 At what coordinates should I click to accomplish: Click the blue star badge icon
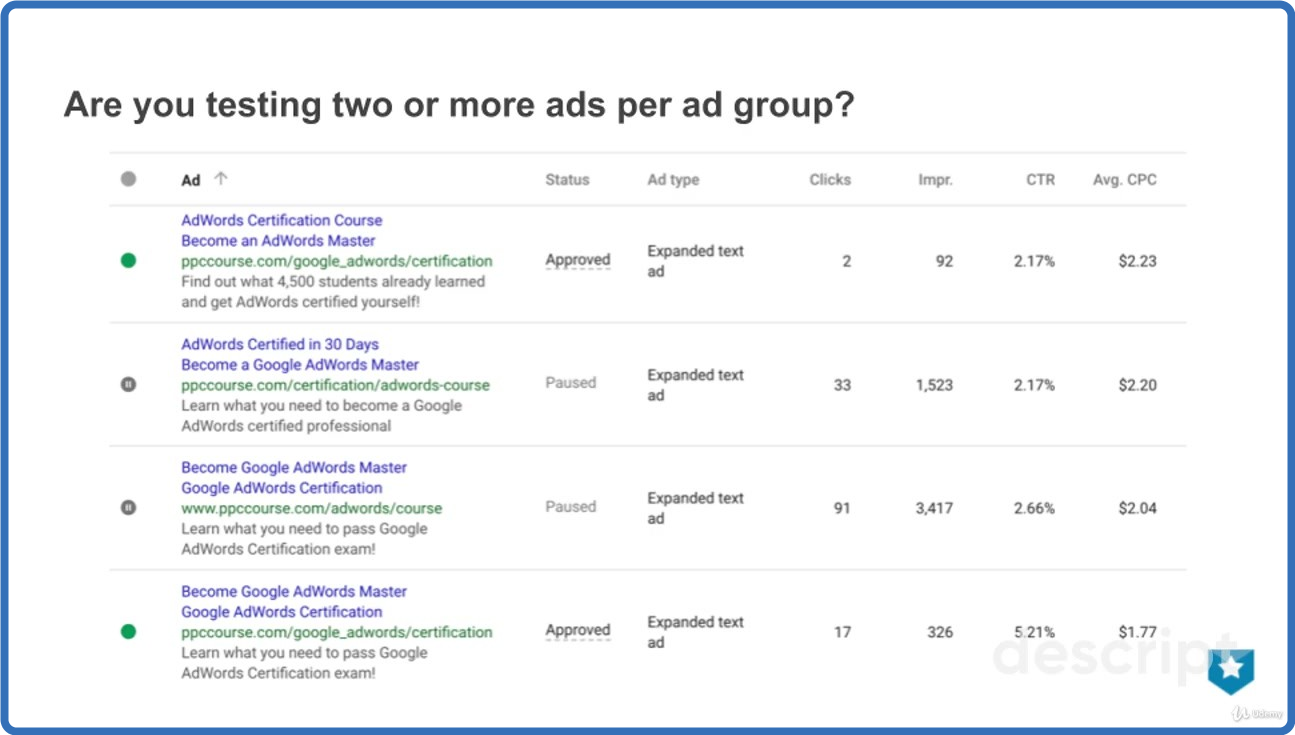pos(1231,671)
